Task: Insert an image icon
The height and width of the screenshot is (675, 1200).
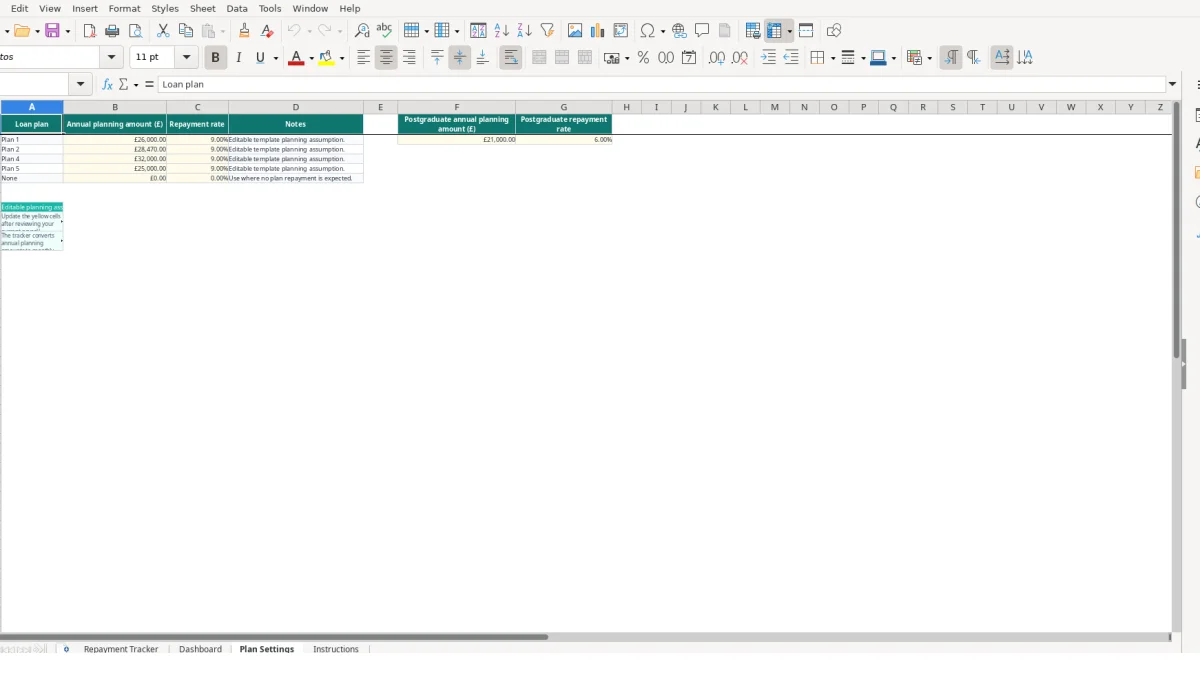Action: pos(575,31)
